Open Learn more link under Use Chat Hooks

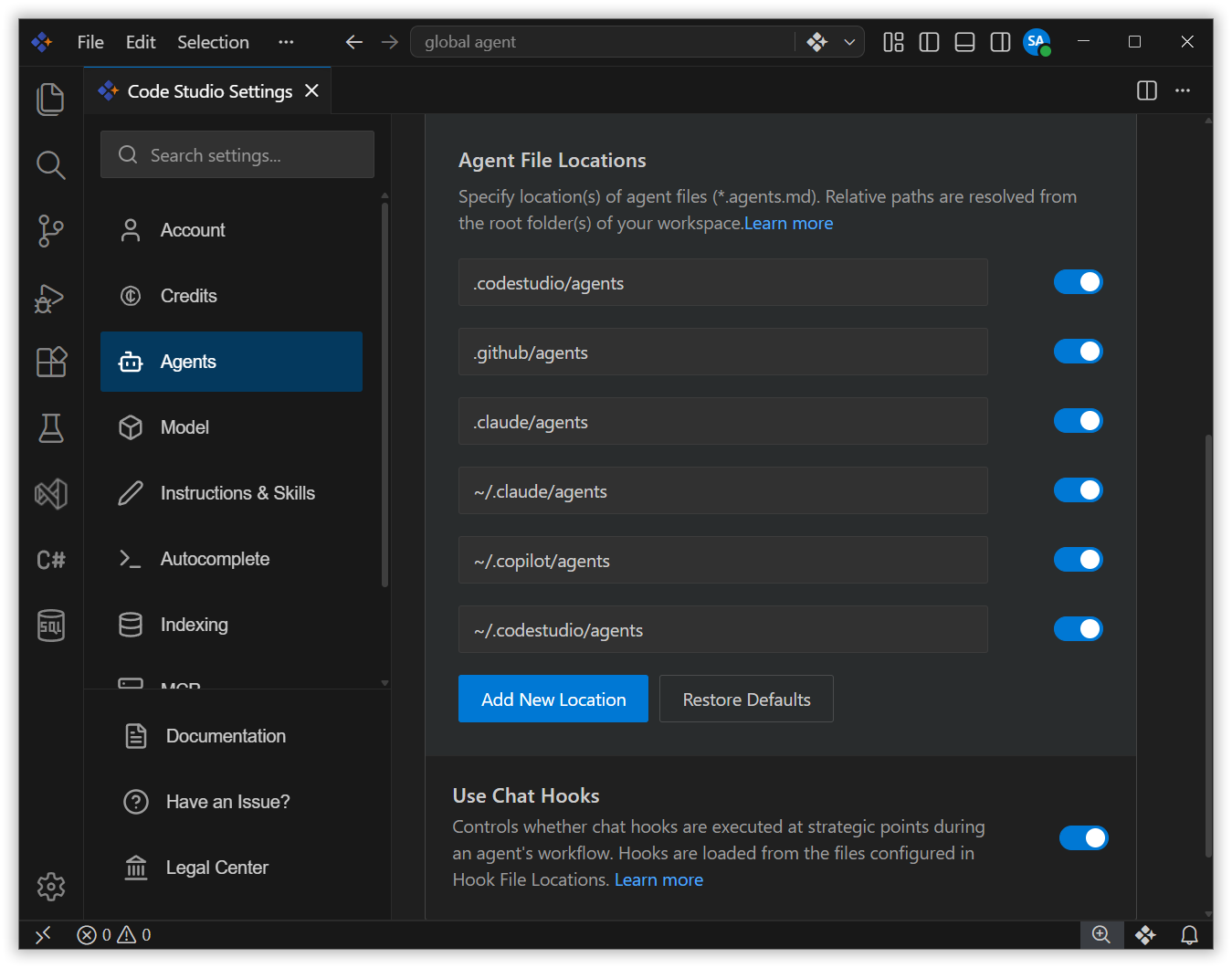coord(658,880)
